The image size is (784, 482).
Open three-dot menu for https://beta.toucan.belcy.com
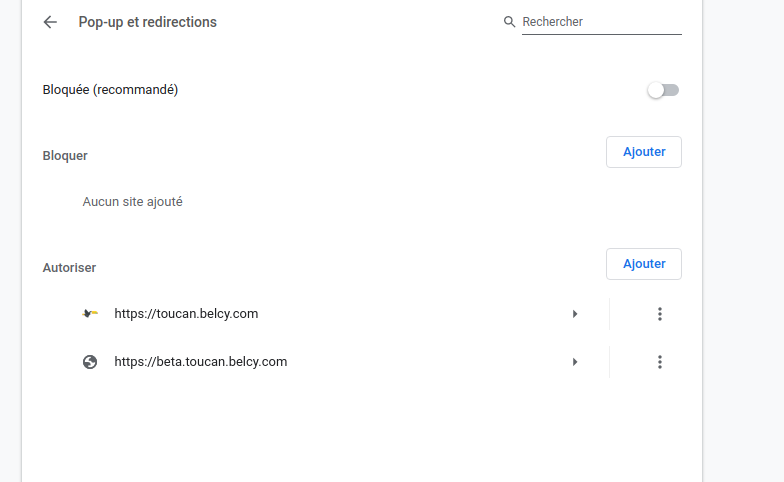[659, 362]
